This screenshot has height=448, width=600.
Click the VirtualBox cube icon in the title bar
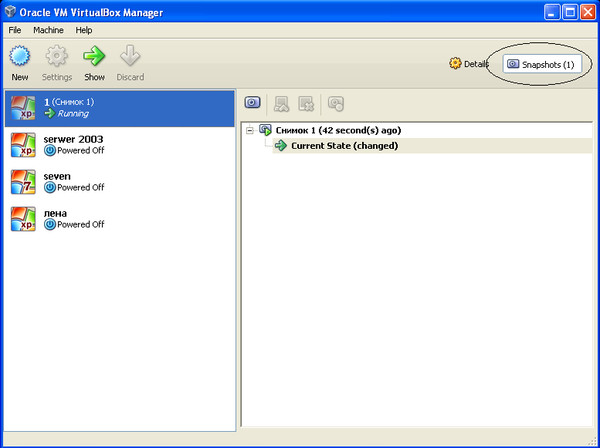tap(10, 12)
